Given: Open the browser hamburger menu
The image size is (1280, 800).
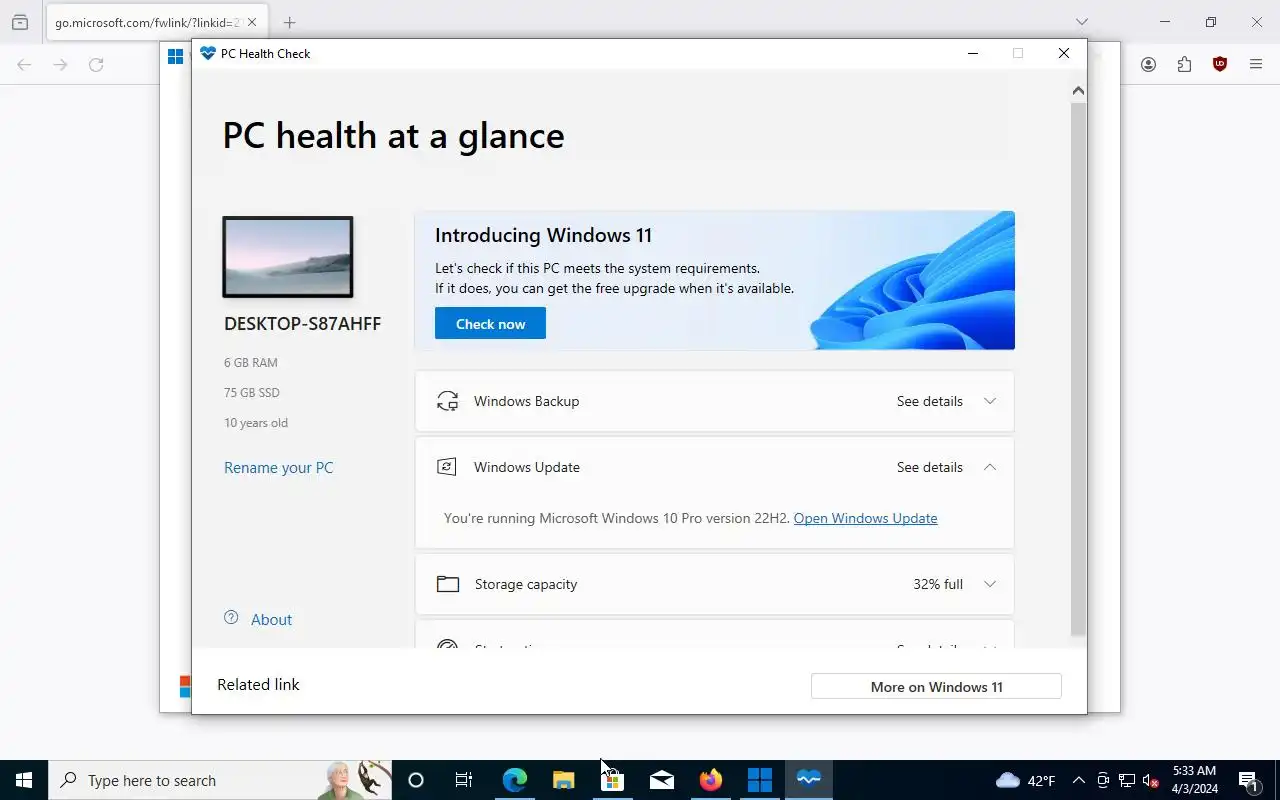Looking at the screenshot, I should click(1256, 64).
